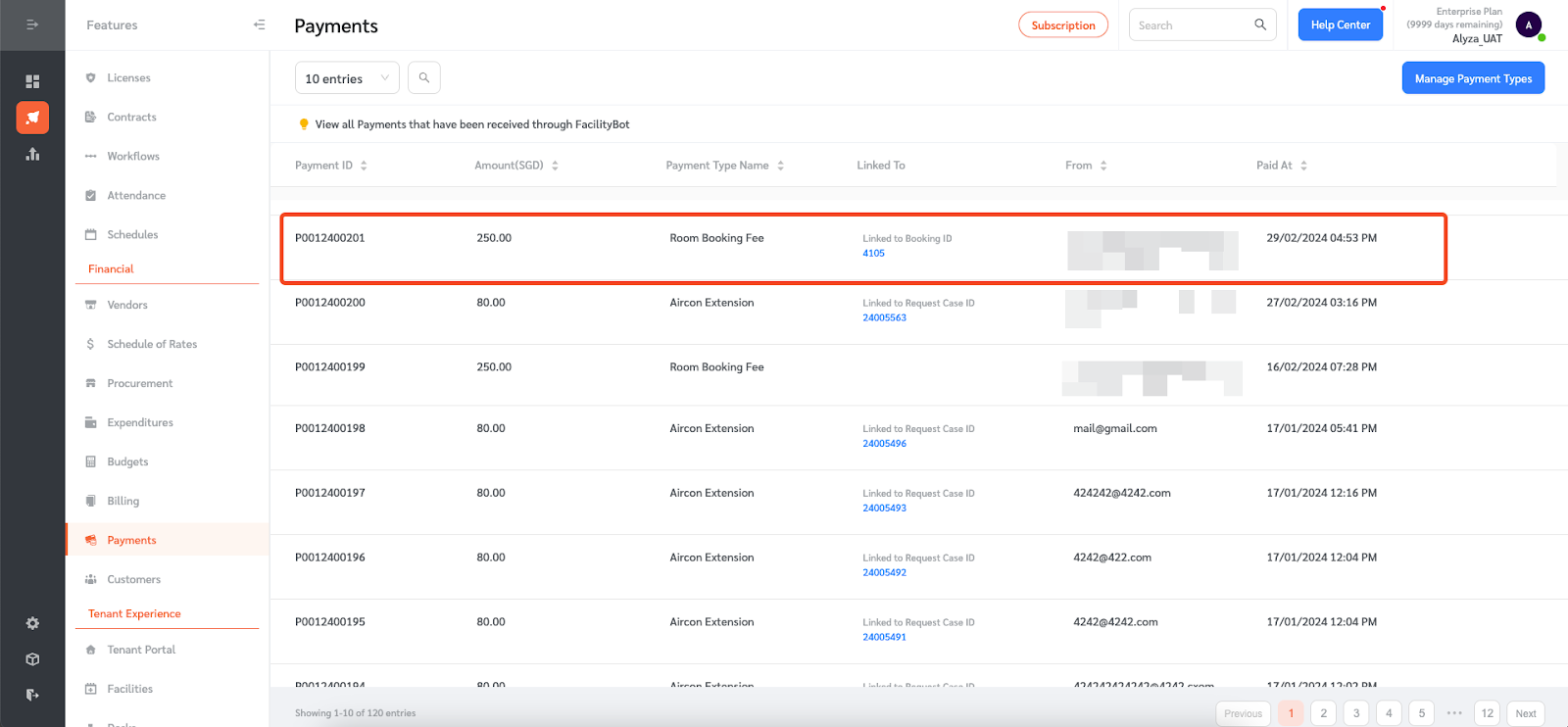This screenshot has height=727, width=1568.
Task: Select payment P0012400199 cell
Action: click(x=330, y=367)
